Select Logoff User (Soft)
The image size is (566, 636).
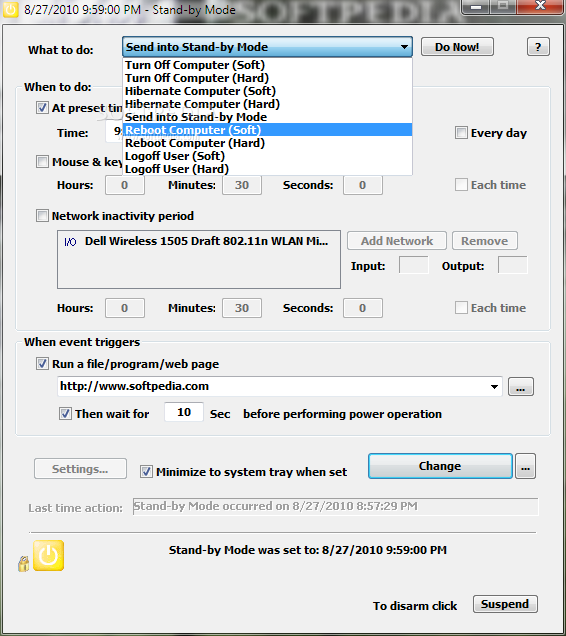pyautogui.click(x=267, y=156)
